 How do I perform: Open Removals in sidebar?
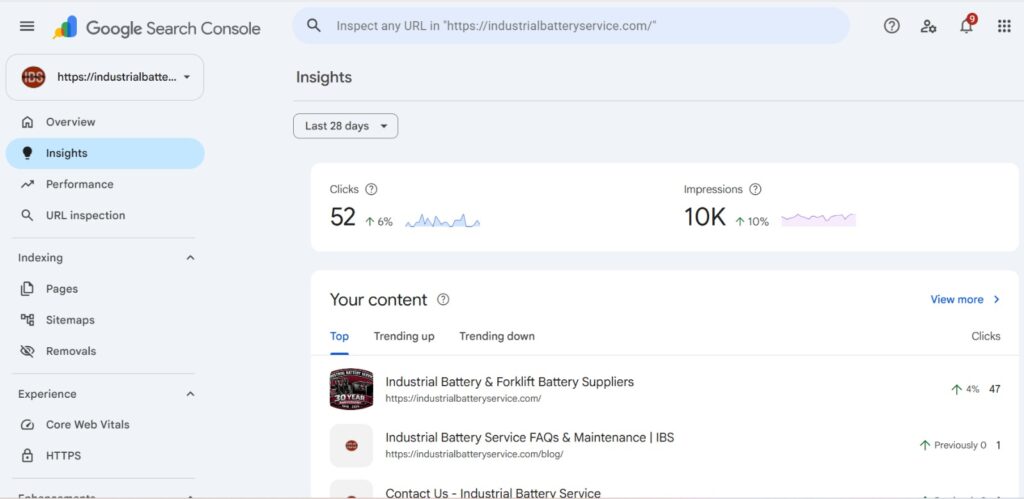tap(104, 351)
